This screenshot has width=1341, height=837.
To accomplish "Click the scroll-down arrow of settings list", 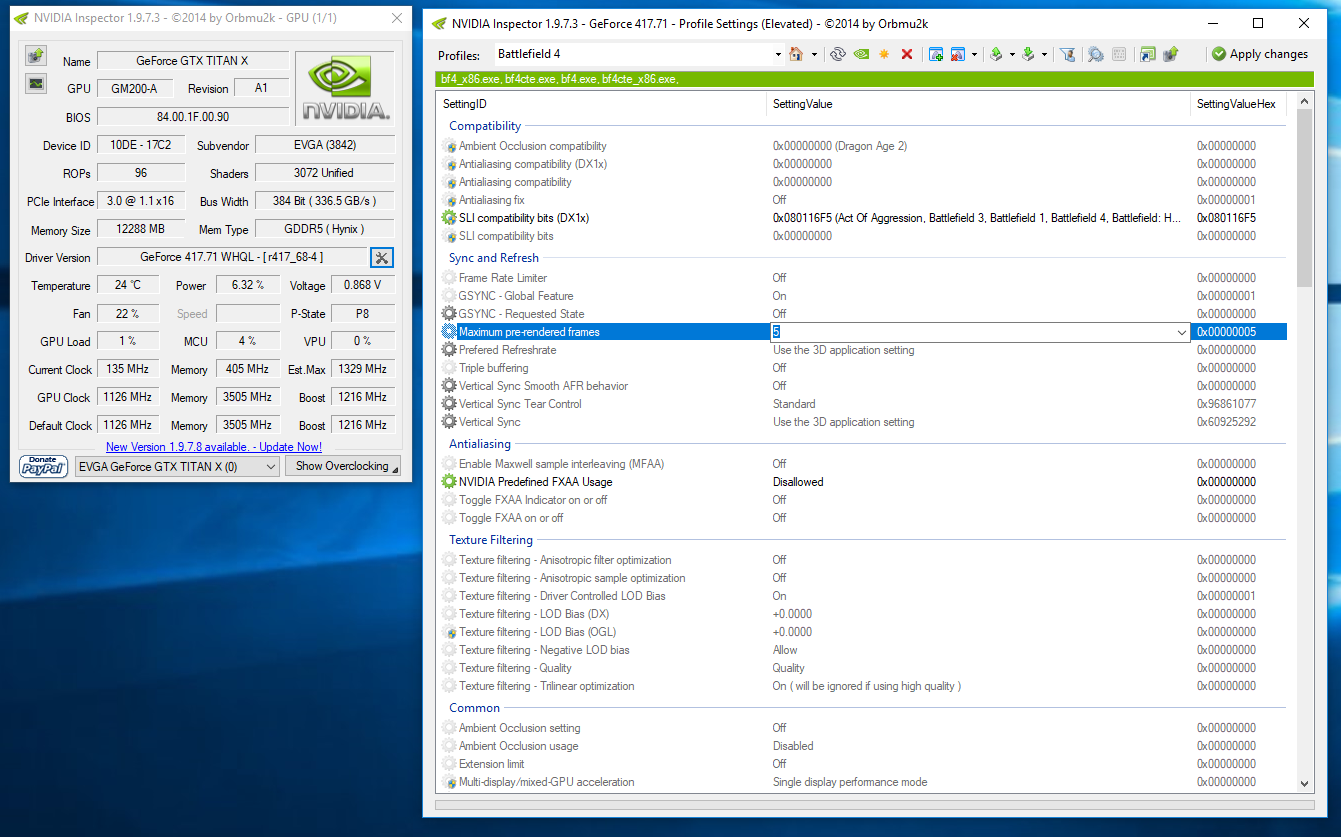I will (x=1305, y=784).
